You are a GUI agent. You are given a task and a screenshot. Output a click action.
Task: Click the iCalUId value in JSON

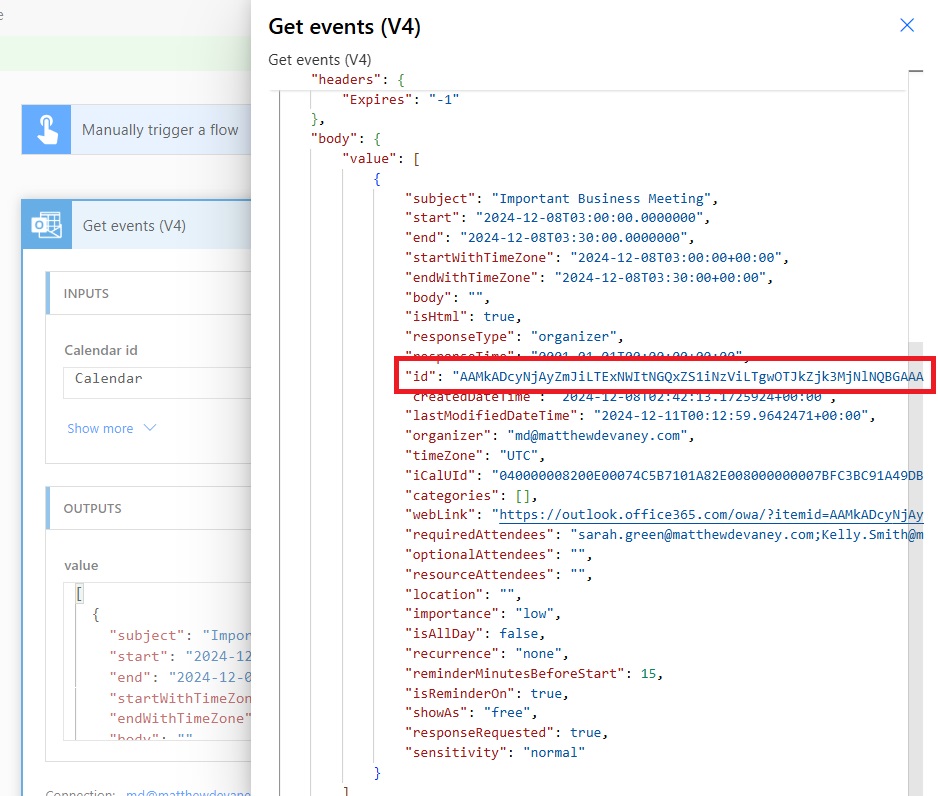tap(706, 475)
